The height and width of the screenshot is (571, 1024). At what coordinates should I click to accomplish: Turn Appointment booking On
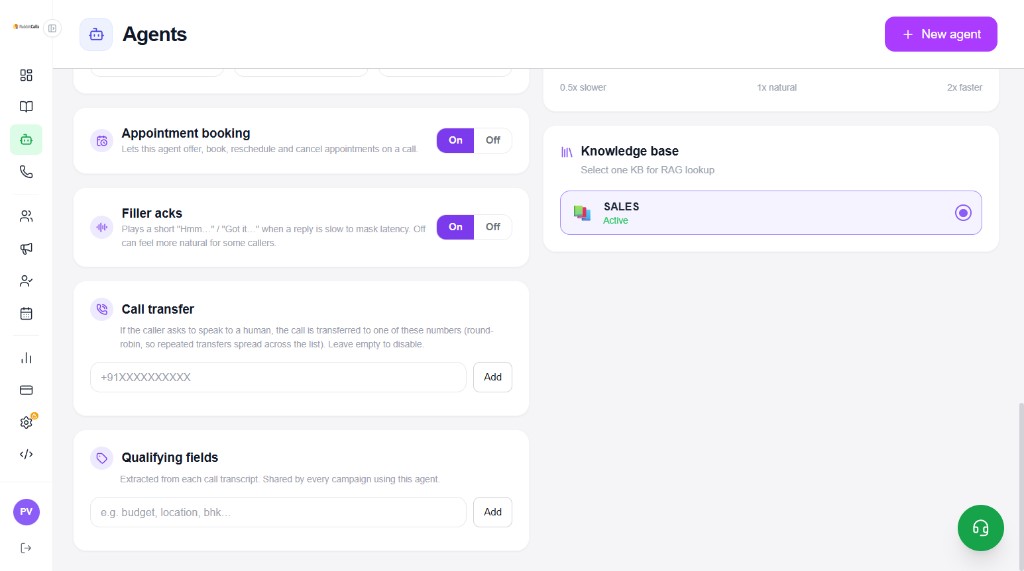pos(455,140)
